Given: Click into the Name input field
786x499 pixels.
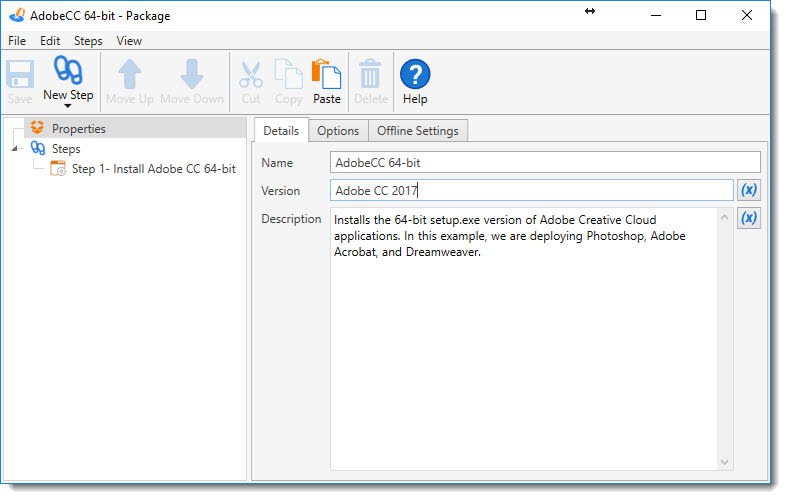Looking at the screenshot, I should 545,162.
